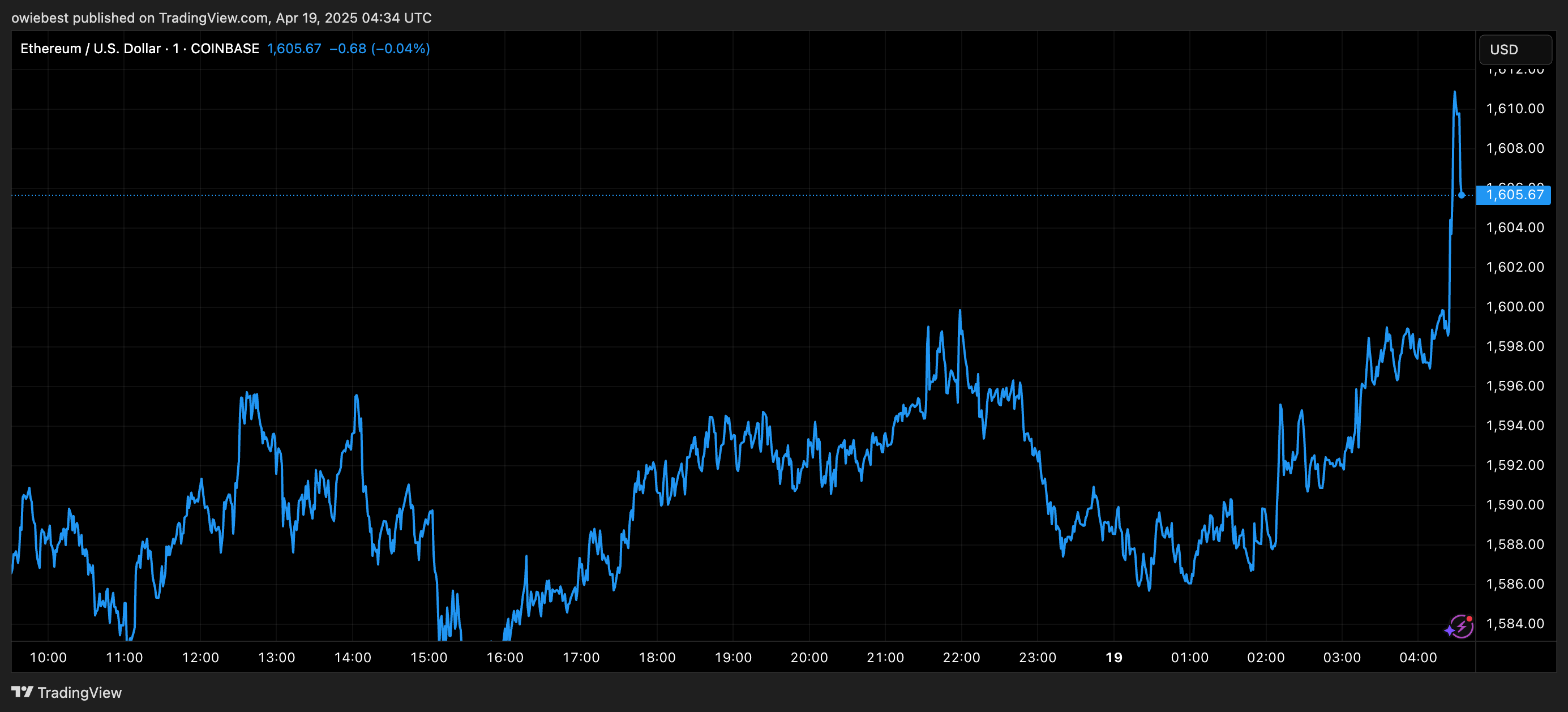Viewport: 1568px width, 712px height.
Task: Click the blue 1,605.67 price axis label
Action: click(x=1514, y=195)
